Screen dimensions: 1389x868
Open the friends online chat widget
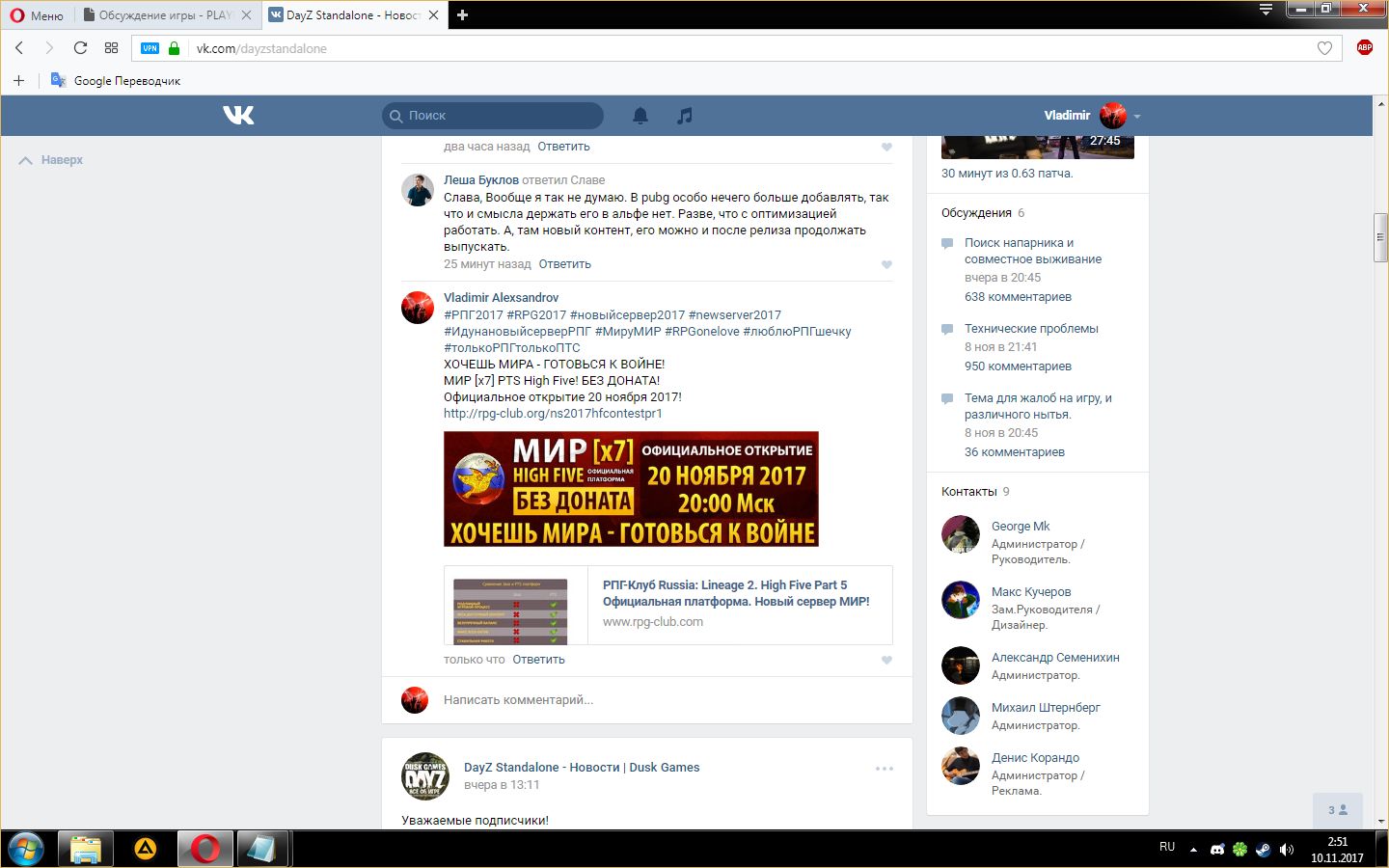1338,810
